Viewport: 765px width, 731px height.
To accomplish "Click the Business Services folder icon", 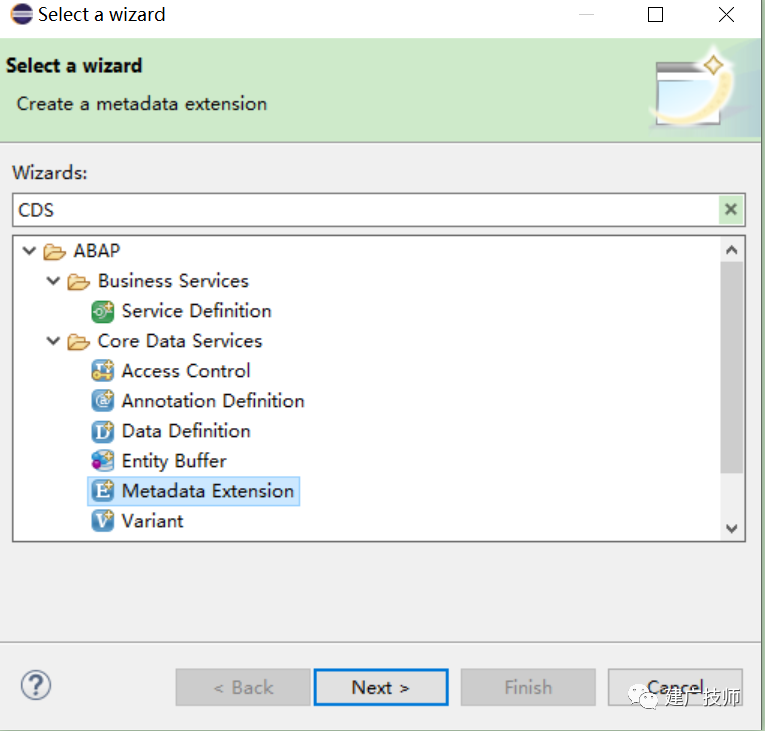I will click(79, 282).
